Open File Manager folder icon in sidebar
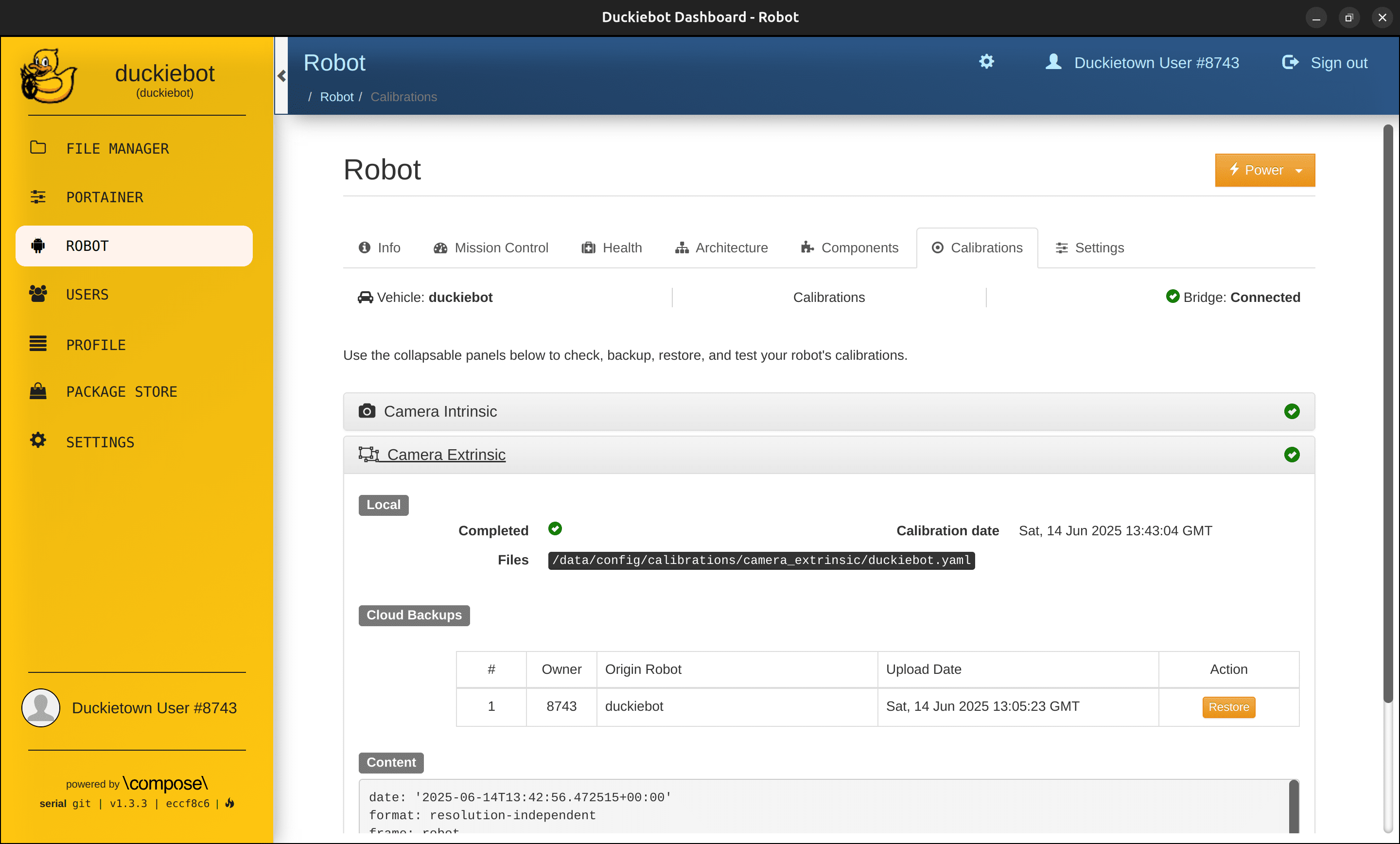The width and height of the screenshot is (1400, 844). coord(38,148)
